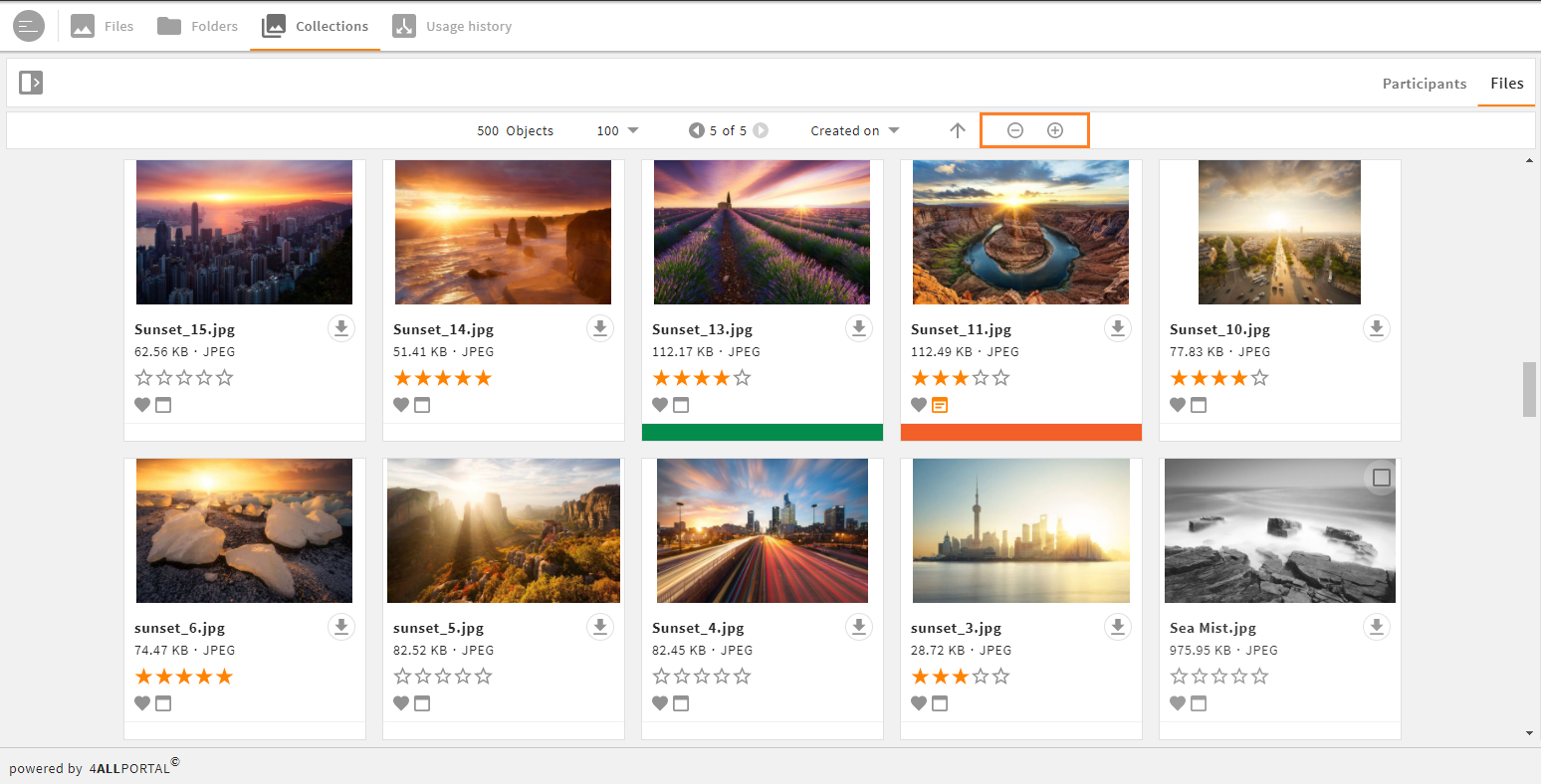The width and height of the screenshot is (1541, 784).
Task: Click the scrollbar up arrow
Action: tap(1529, 160)
